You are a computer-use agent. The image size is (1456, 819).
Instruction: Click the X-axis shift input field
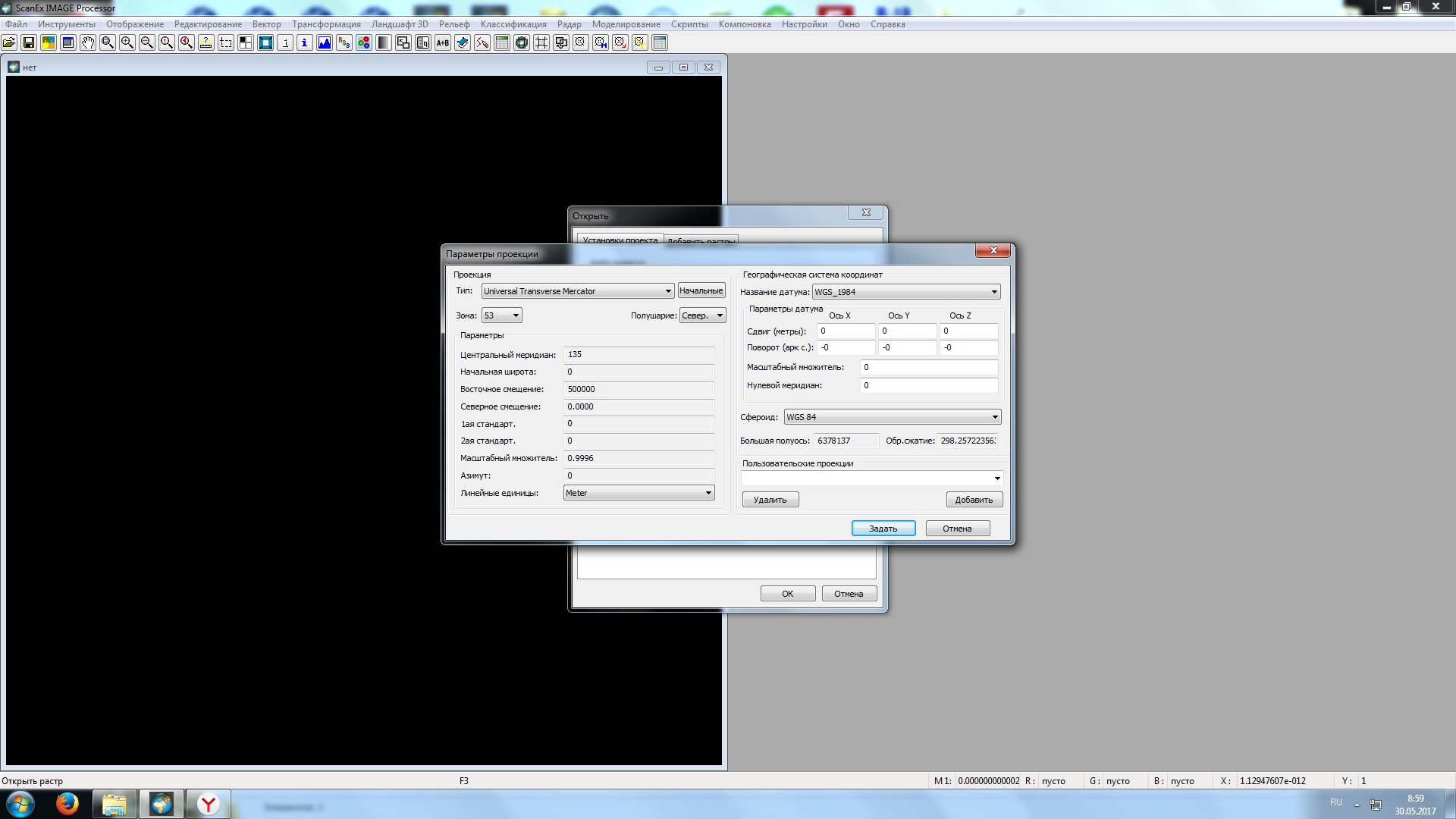(x=846, y=331)
